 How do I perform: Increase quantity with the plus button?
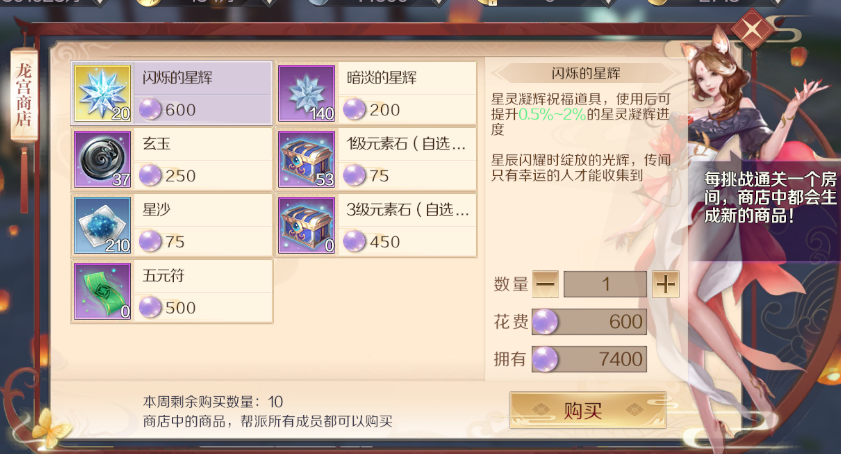[666, 284]
